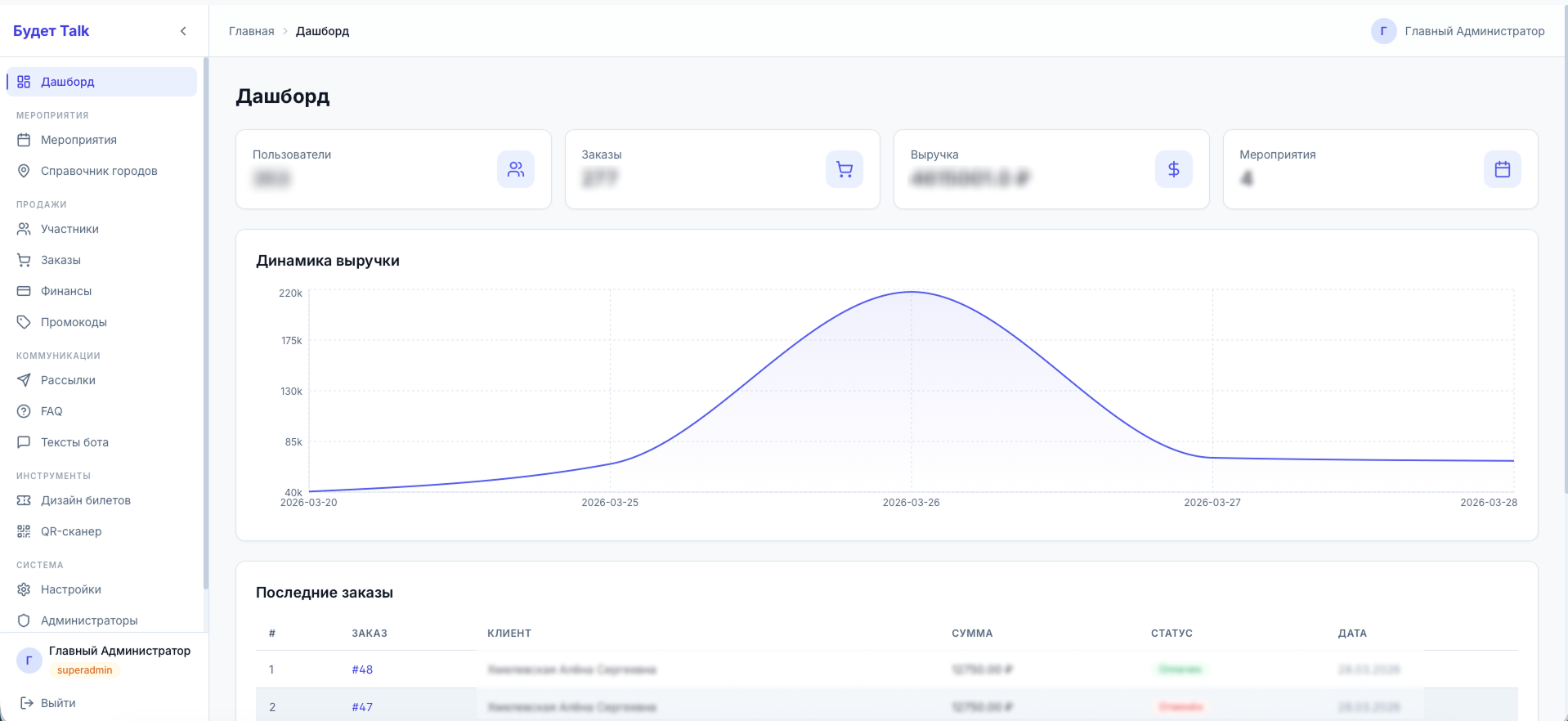Open Дизайн билетов tool

coord(86,500)
